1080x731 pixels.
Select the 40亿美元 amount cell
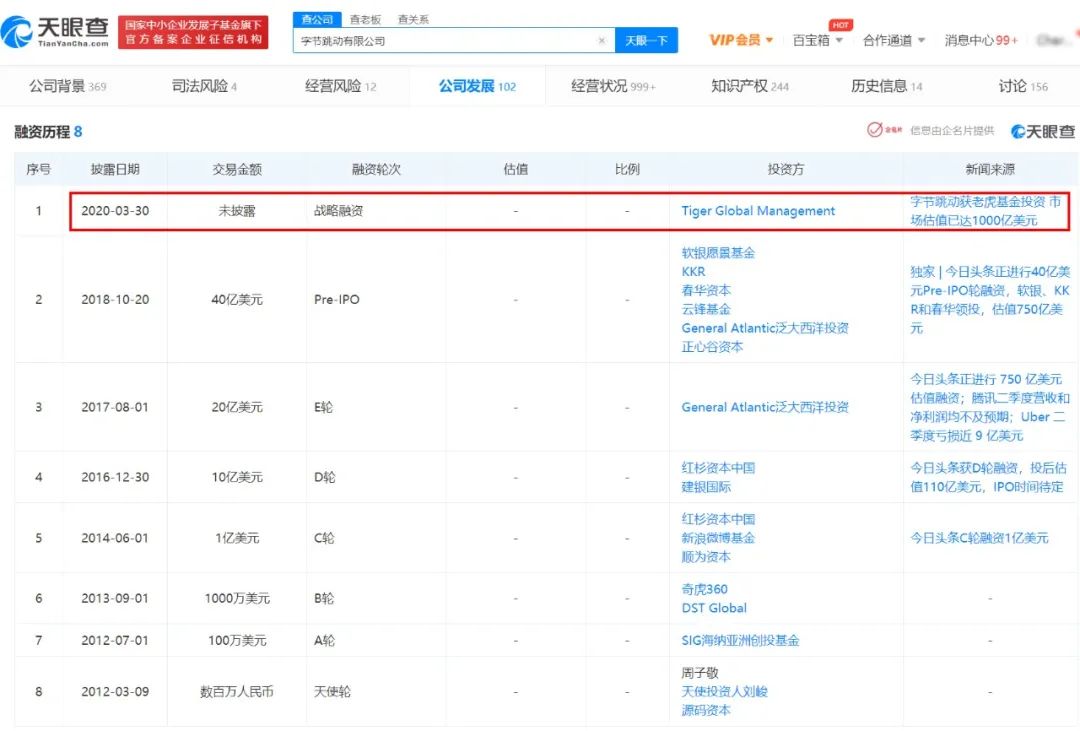click(x=237, y=300)
